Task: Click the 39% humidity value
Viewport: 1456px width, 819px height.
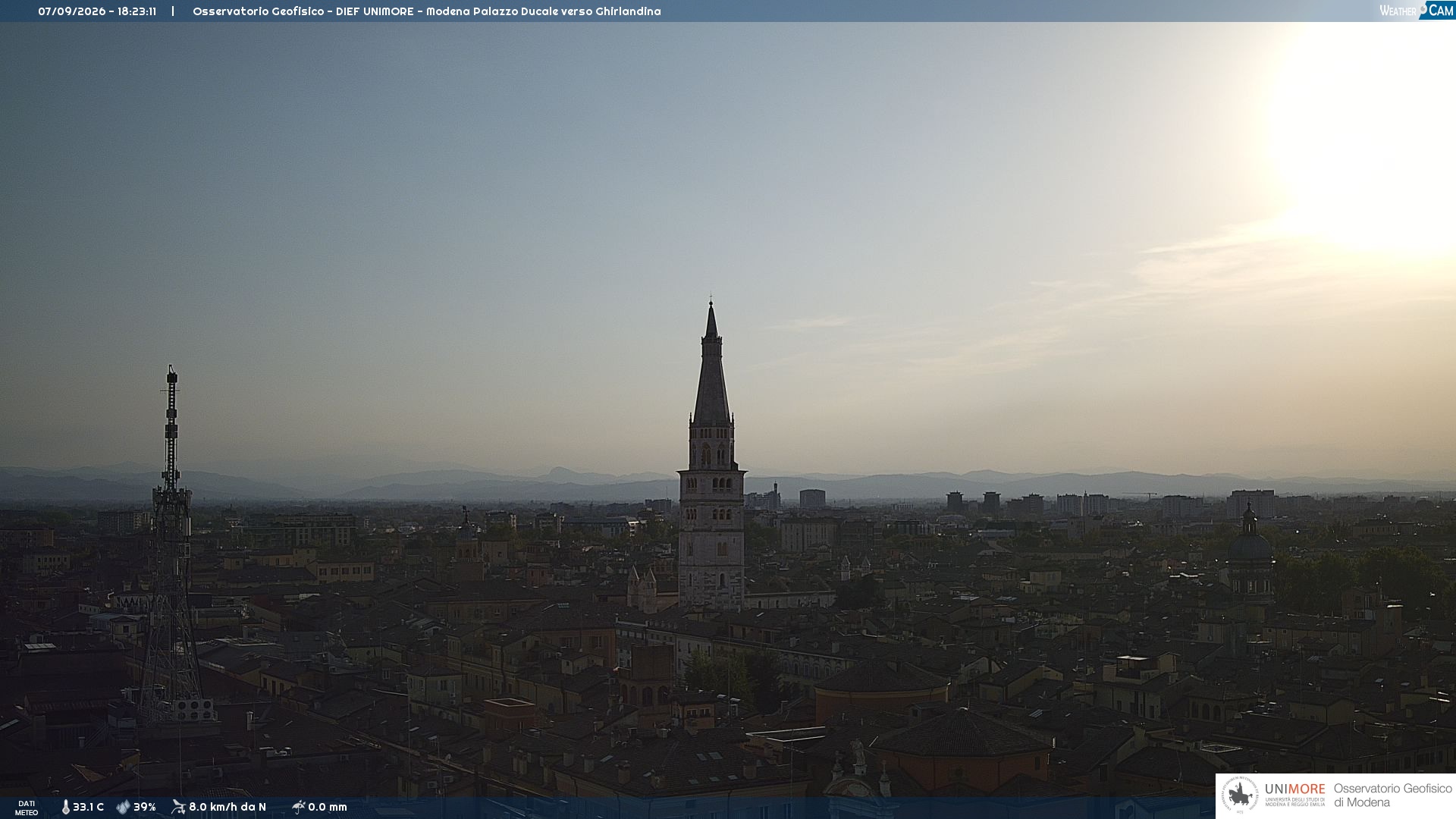Action: click(x=144, y=807)
